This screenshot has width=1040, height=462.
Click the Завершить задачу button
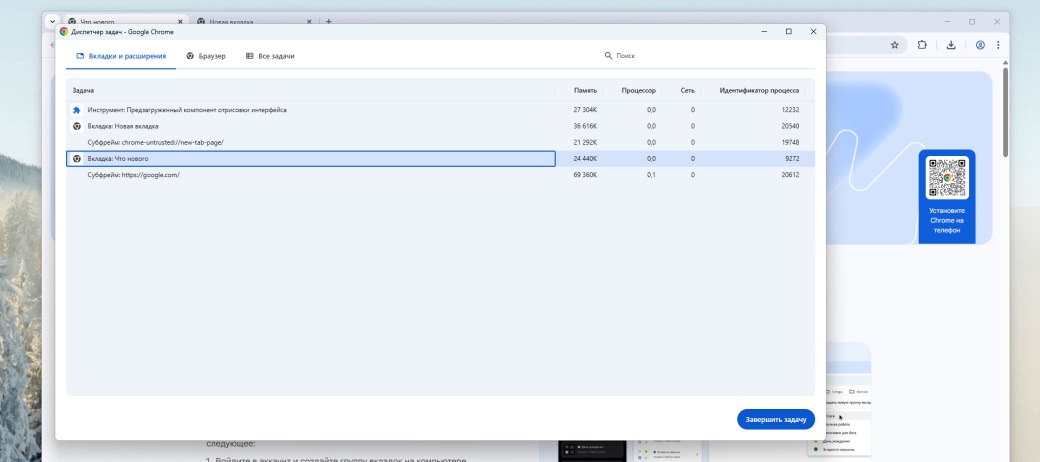[776, 419]
